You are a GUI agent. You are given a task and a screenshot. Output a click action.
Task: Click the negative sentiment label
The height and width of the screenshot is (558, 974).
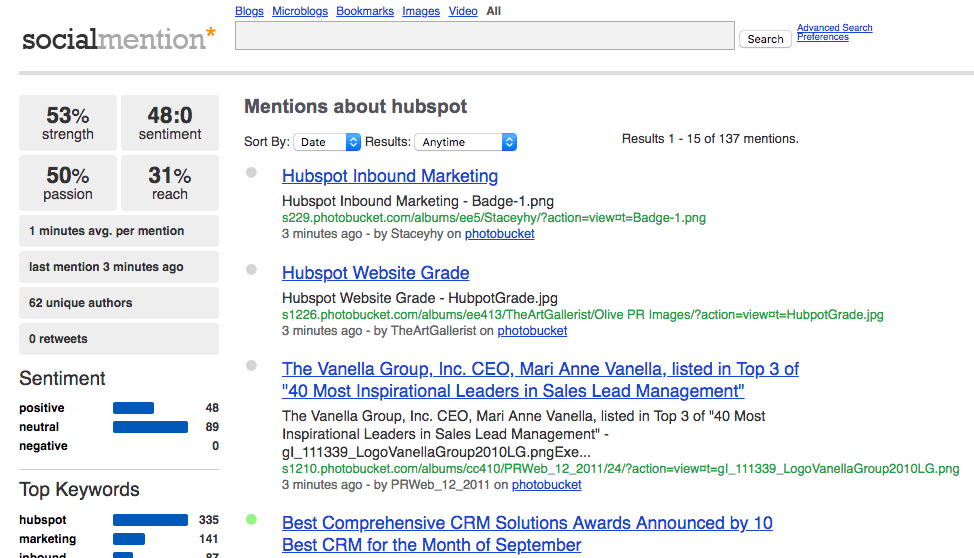[43, 446]
